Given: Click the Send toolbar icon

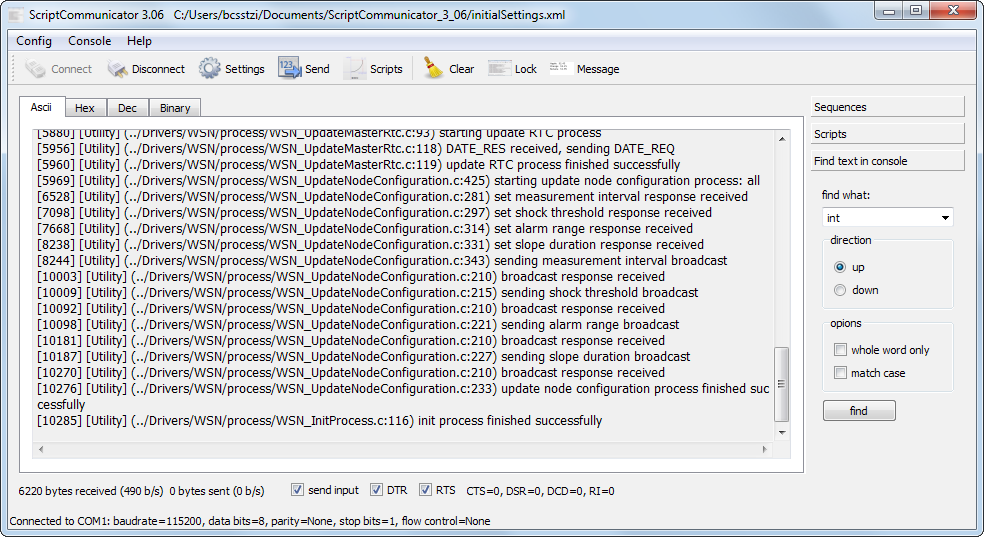Looking at the screenshot, I should pyautogui.click(x=290, y=69).
